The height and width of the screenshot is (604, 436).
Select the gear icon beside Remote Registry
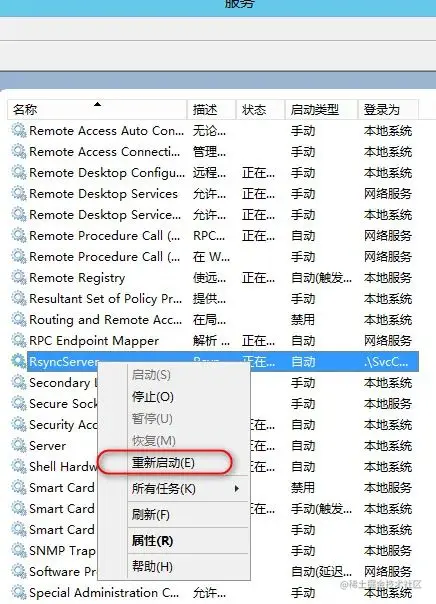click(18, 277)
